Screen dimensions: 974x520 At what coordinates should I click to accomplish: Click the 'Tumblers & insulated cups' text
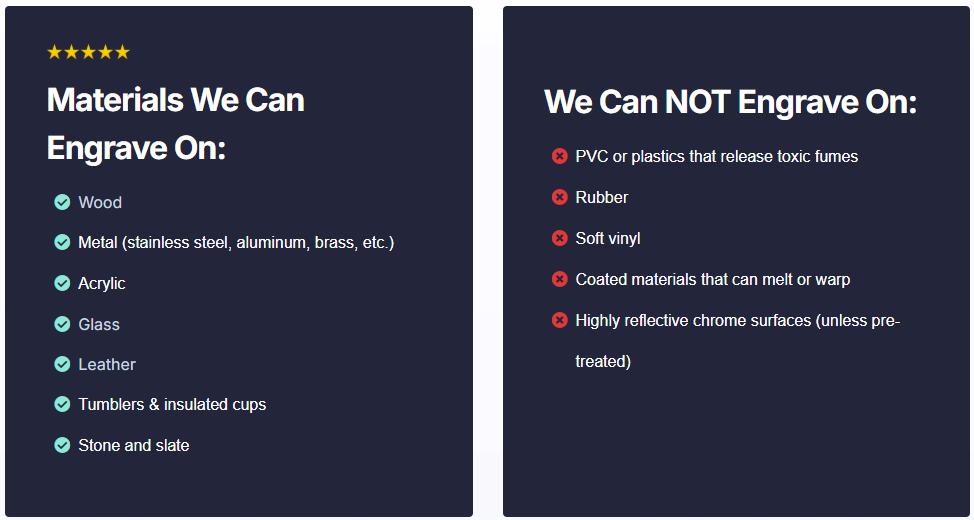(x=172, y=404)
